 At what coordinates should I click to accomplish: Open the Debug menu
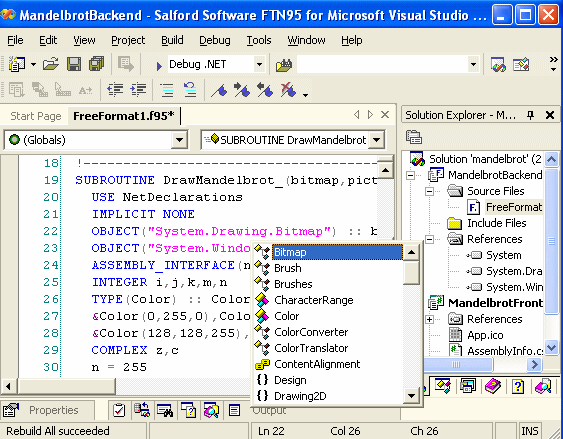point(215,40)
